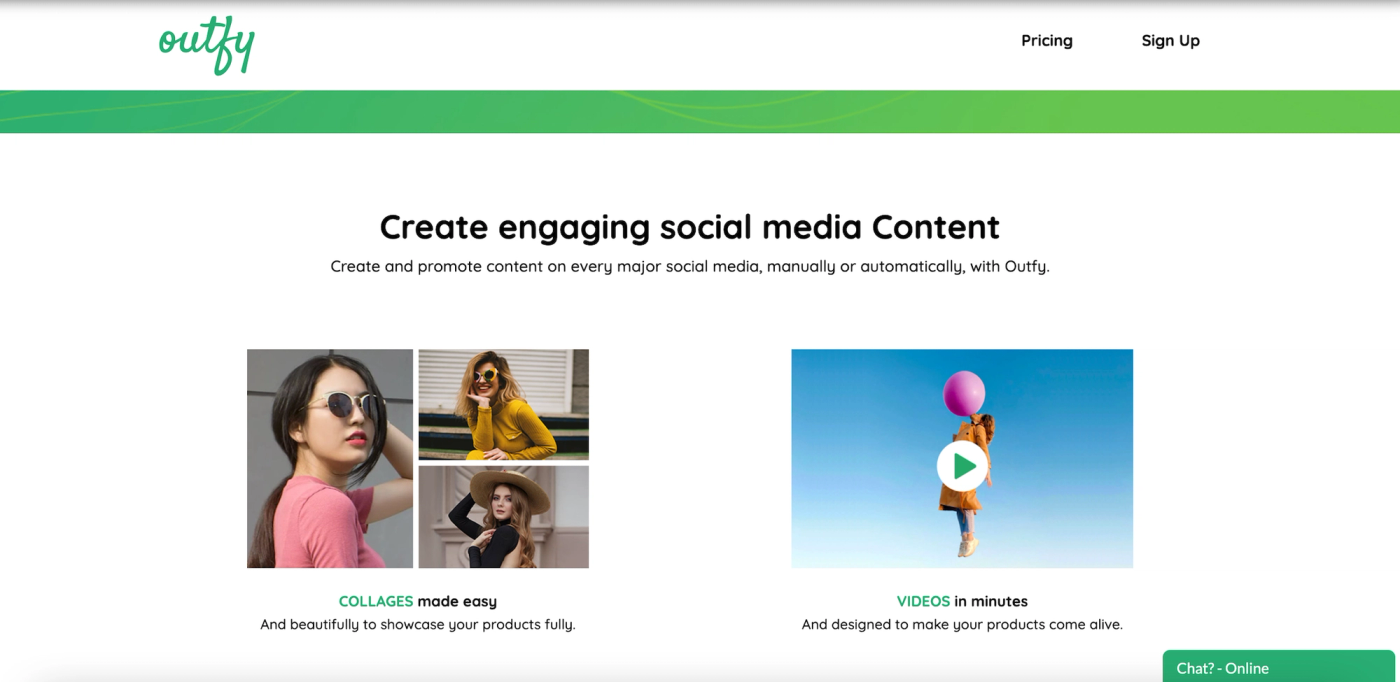Play the balloon video
1400x682 pixels.
[962, 466]
